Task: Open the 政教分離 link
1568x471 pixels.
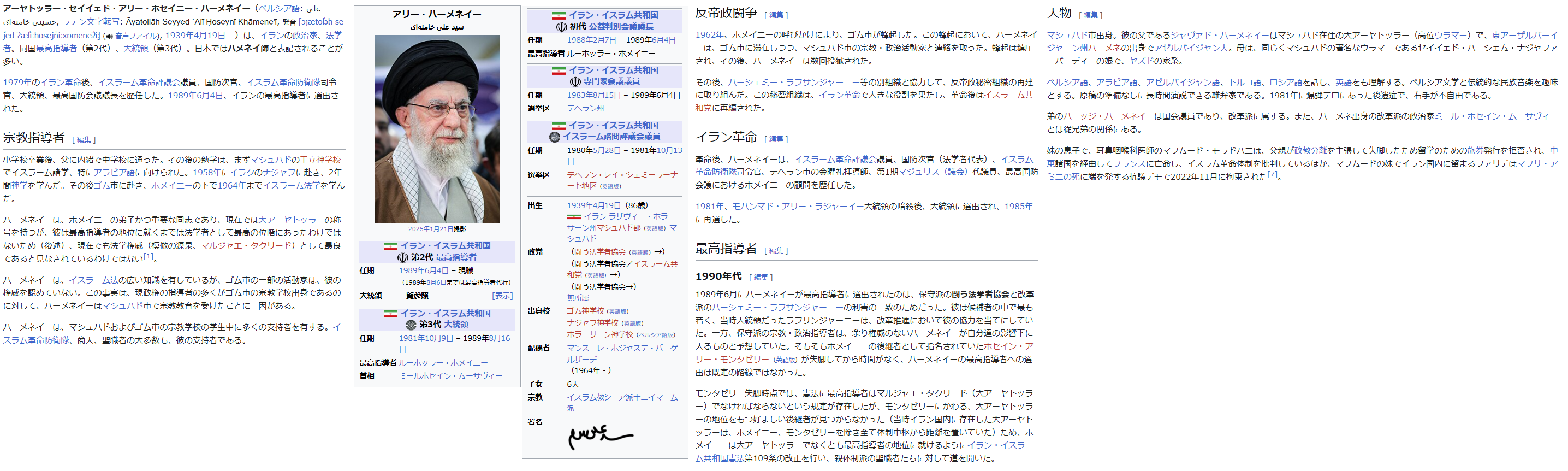Action: (1310, 150)
